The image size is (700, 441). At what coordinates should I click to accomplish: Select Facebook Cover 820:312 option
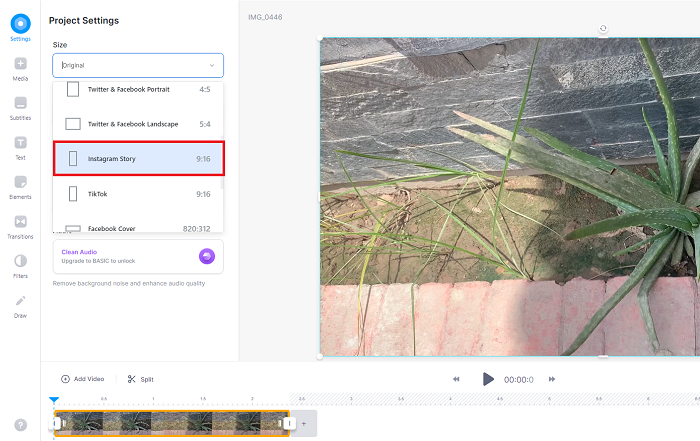(x=138, y=228)
